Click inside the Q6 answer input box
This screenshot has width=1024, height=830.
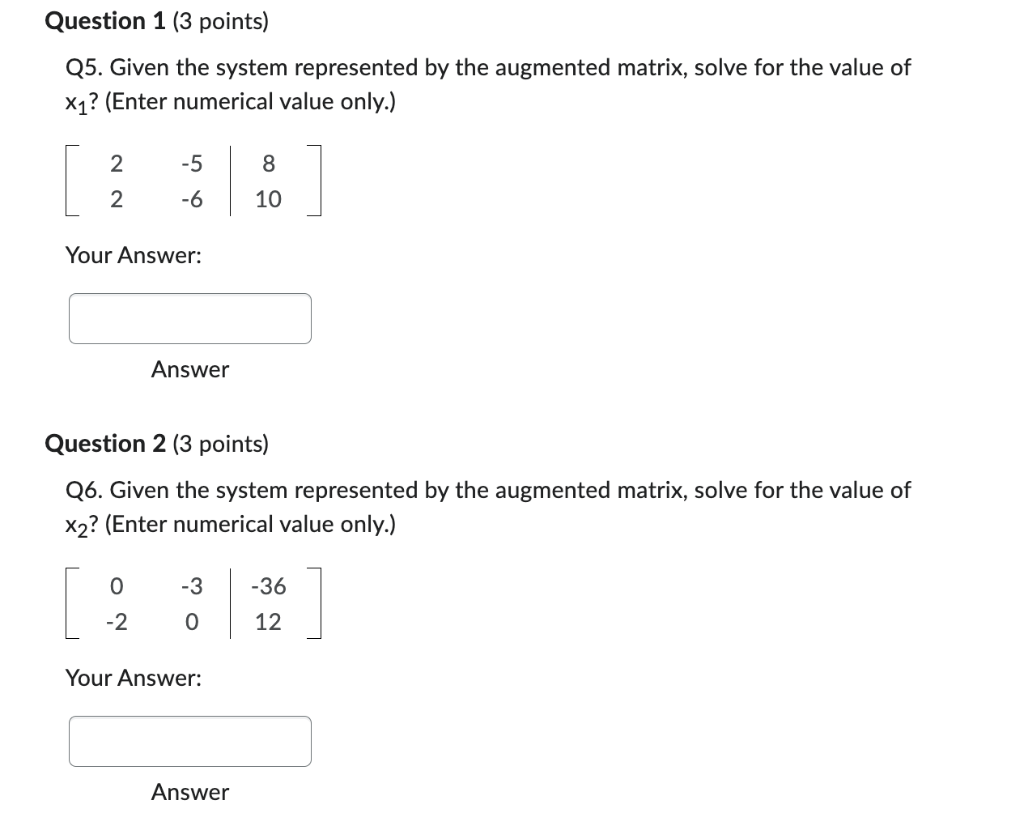coord(189,740)
